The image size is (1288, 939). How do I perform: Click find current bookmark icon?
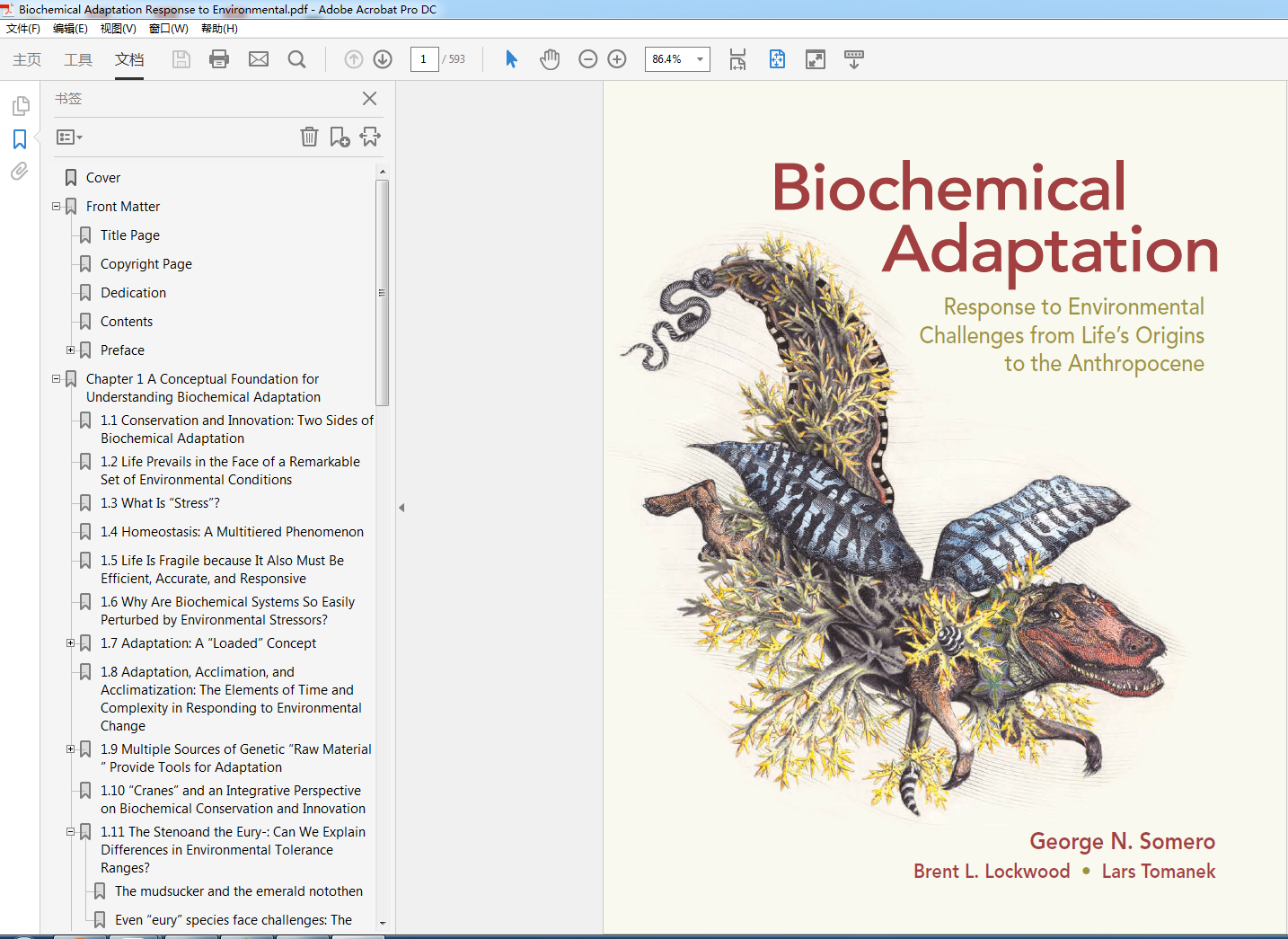370,137
